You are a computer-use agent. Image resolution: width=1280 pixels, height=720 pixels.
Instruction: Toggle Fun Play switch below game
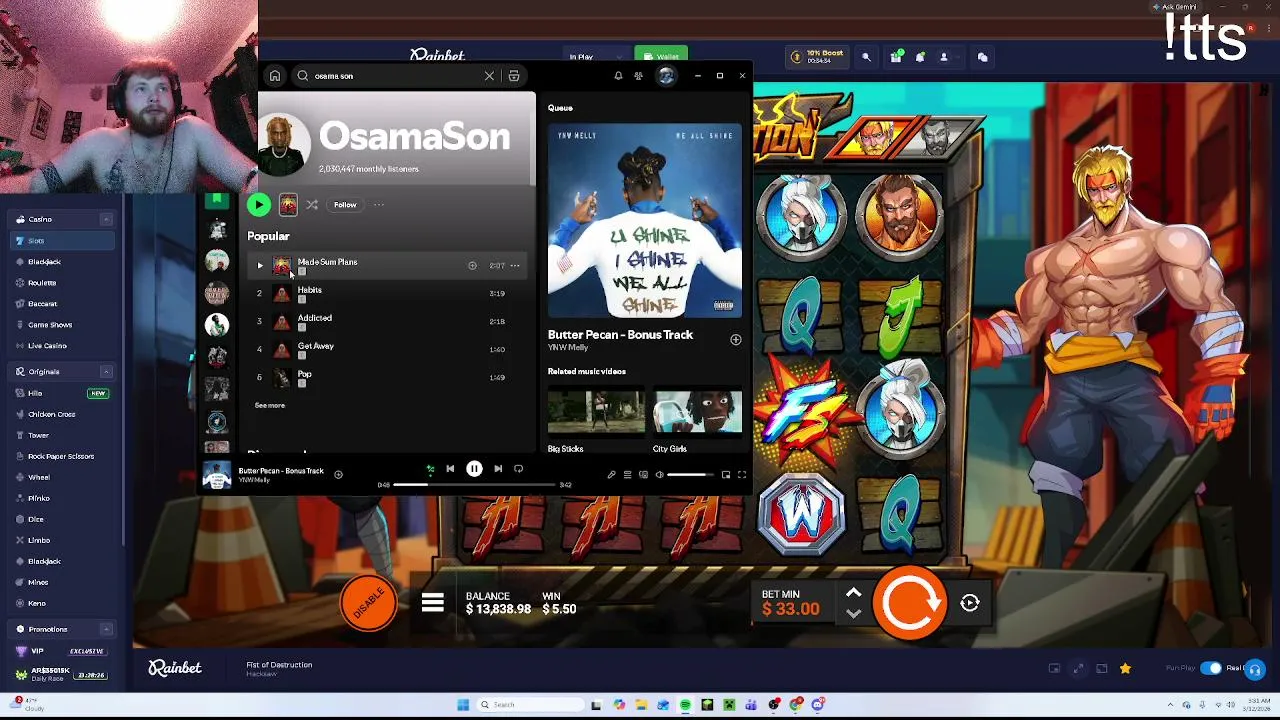pyautogui.click(x=1210, y=668)
